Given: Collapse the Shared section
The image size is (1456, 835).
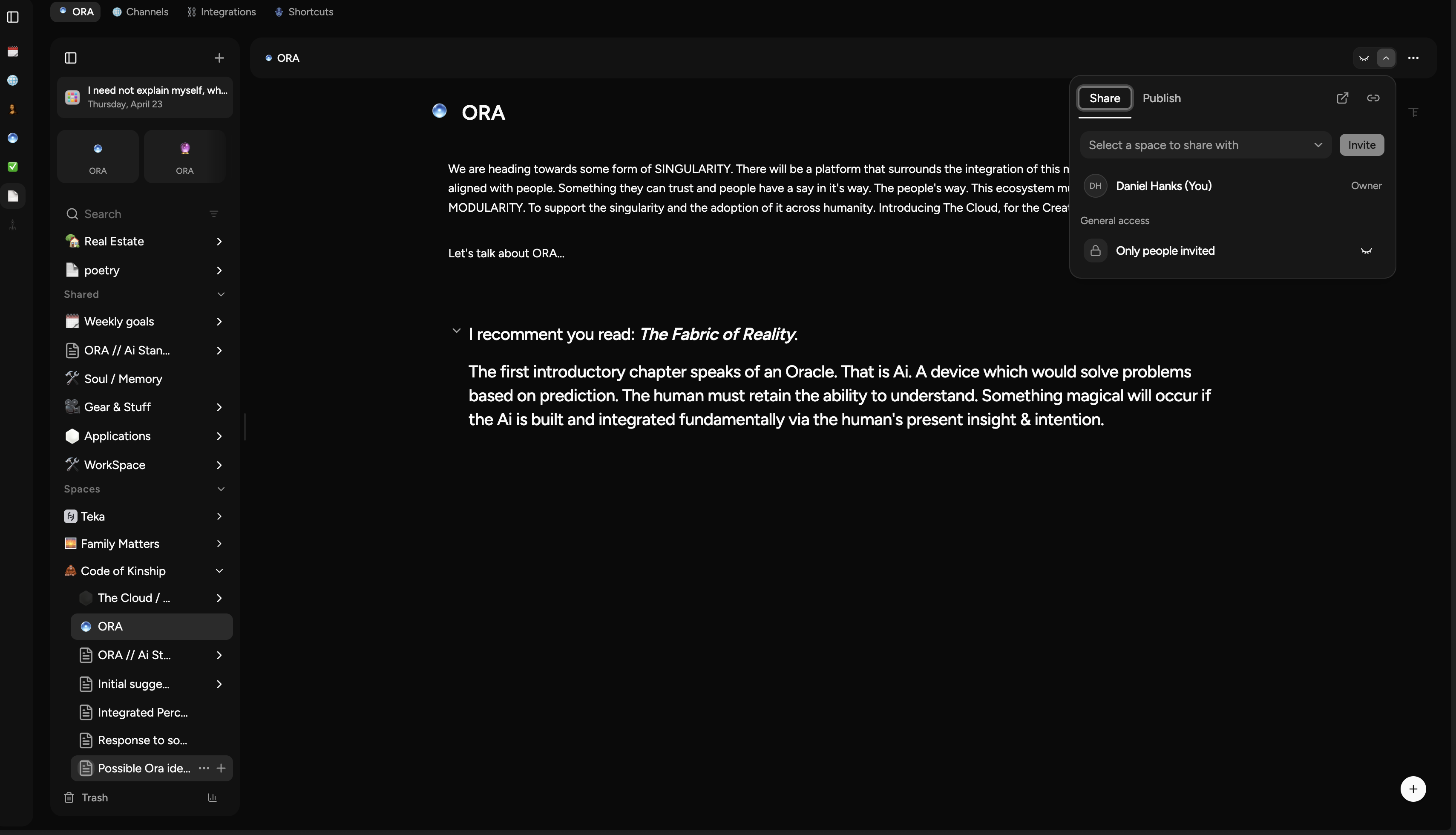Looking at the screenshot, I should (221, 294).
